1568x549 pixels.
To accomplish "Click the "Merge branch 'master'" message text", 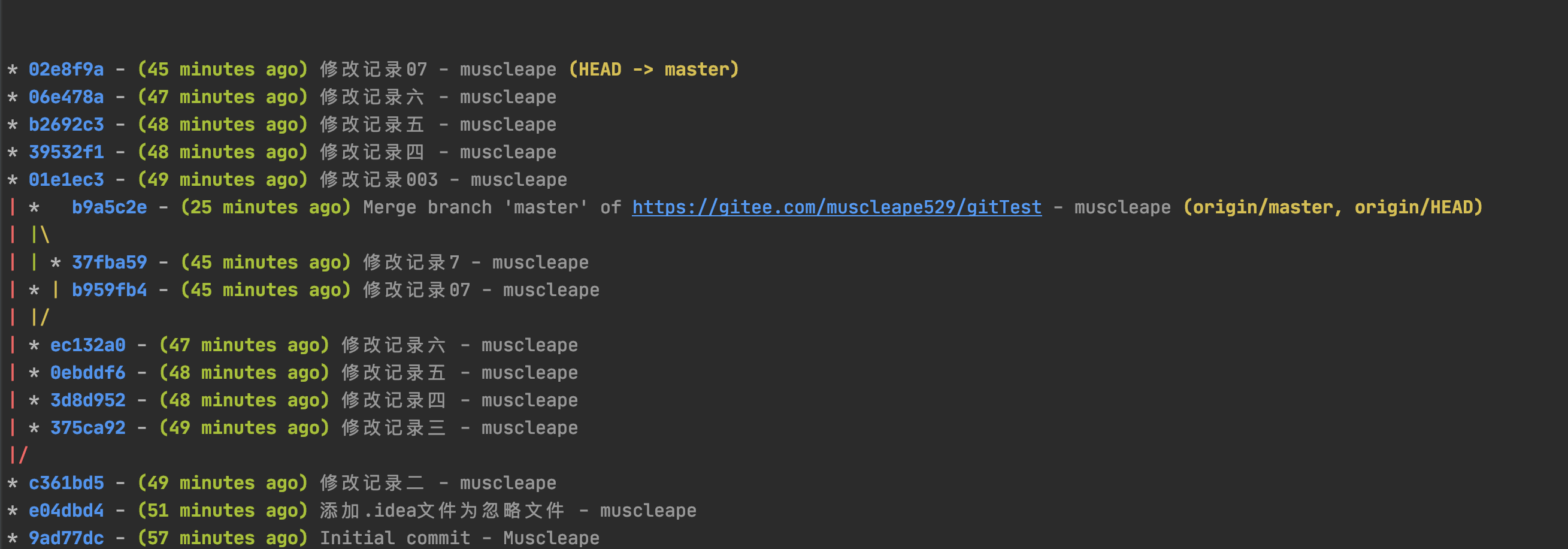I will pos(475,208).
